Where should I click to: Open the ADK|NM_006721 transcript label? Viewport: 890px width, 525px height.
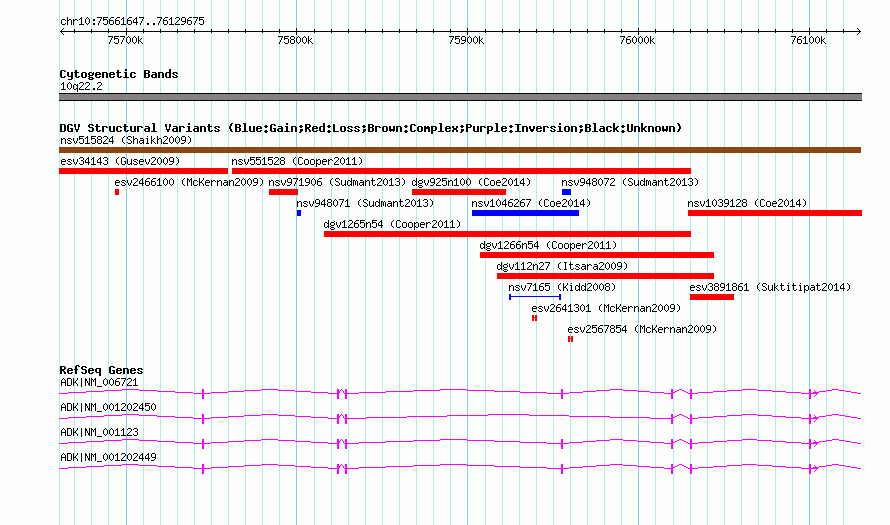pos(99,383)
